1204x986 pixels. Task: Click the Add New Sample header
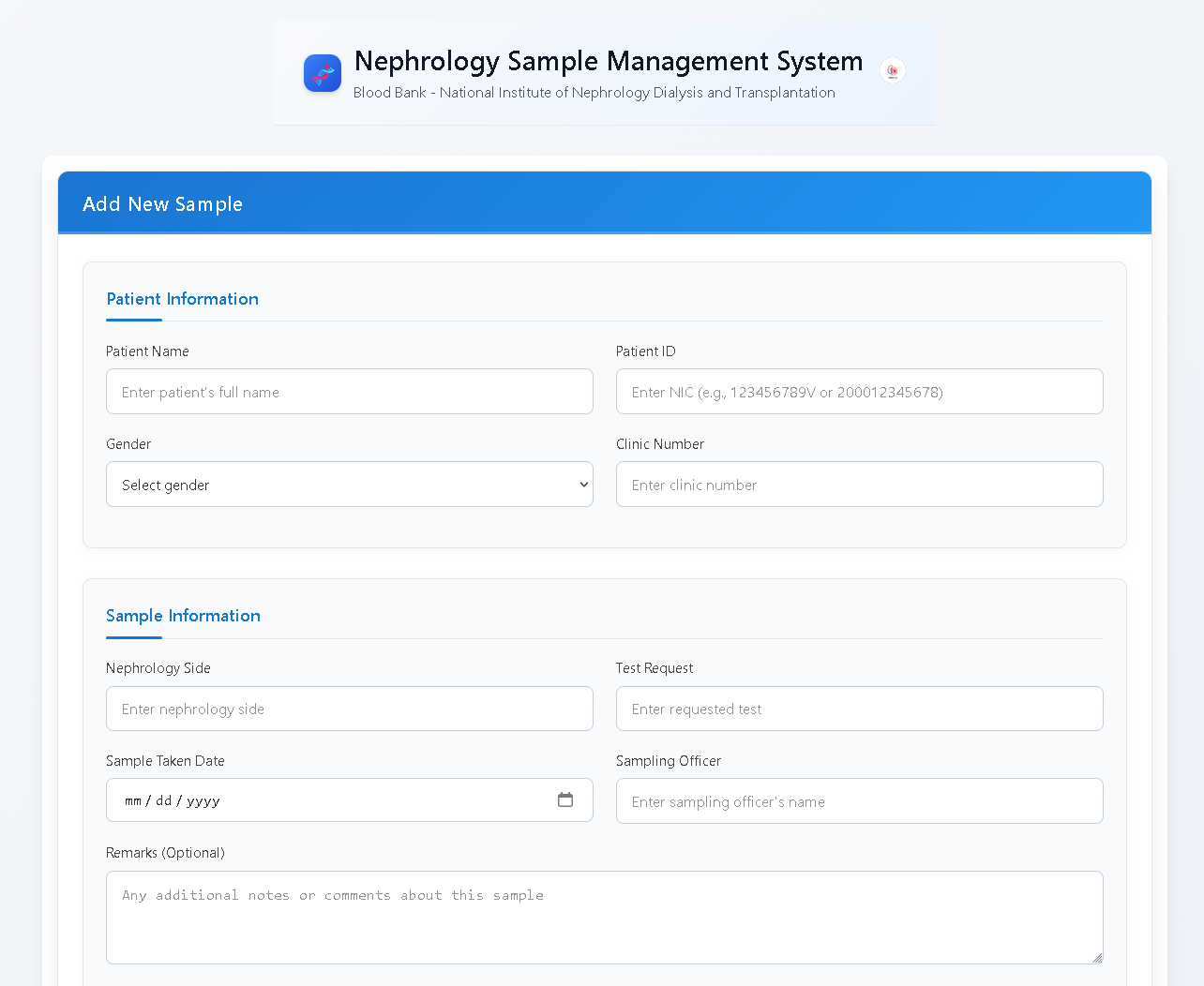click(162, 204)
